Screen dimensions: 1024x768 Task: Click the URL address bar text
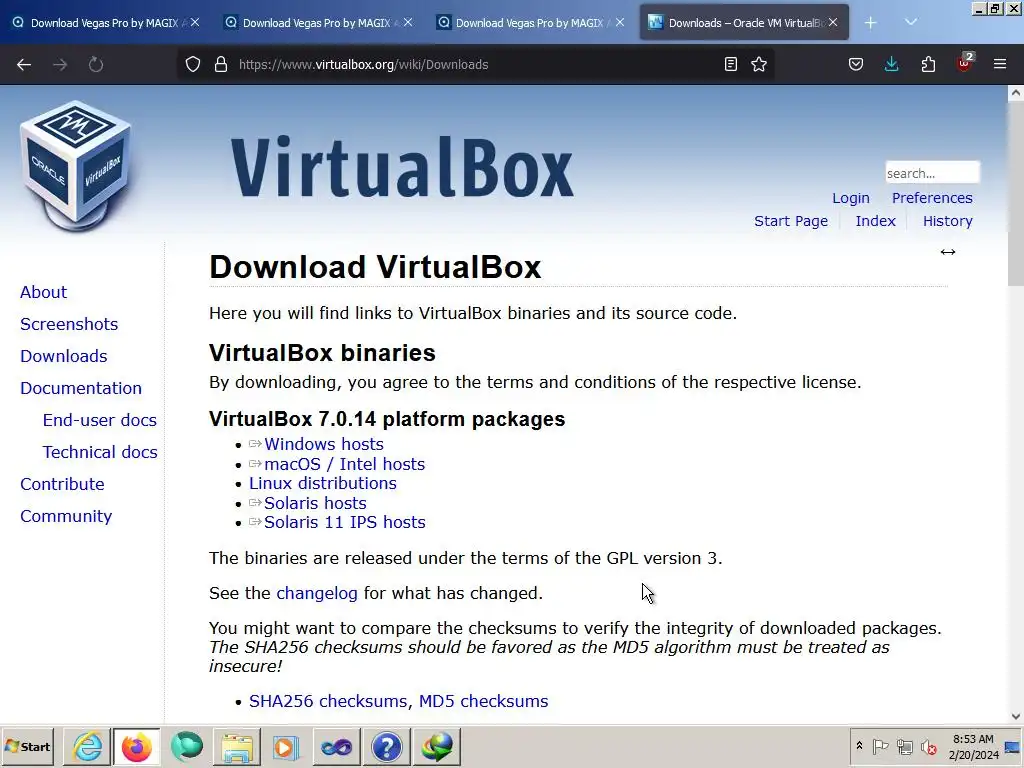(364, 64)
